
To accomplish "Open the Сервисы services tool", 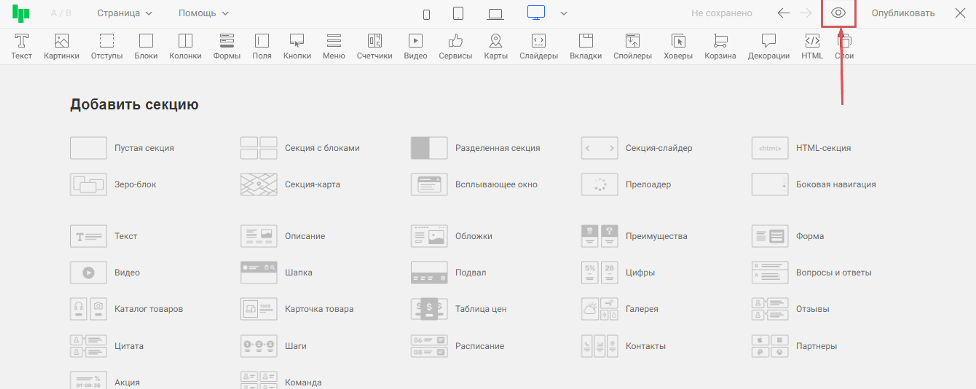I will tap(456, 47).
